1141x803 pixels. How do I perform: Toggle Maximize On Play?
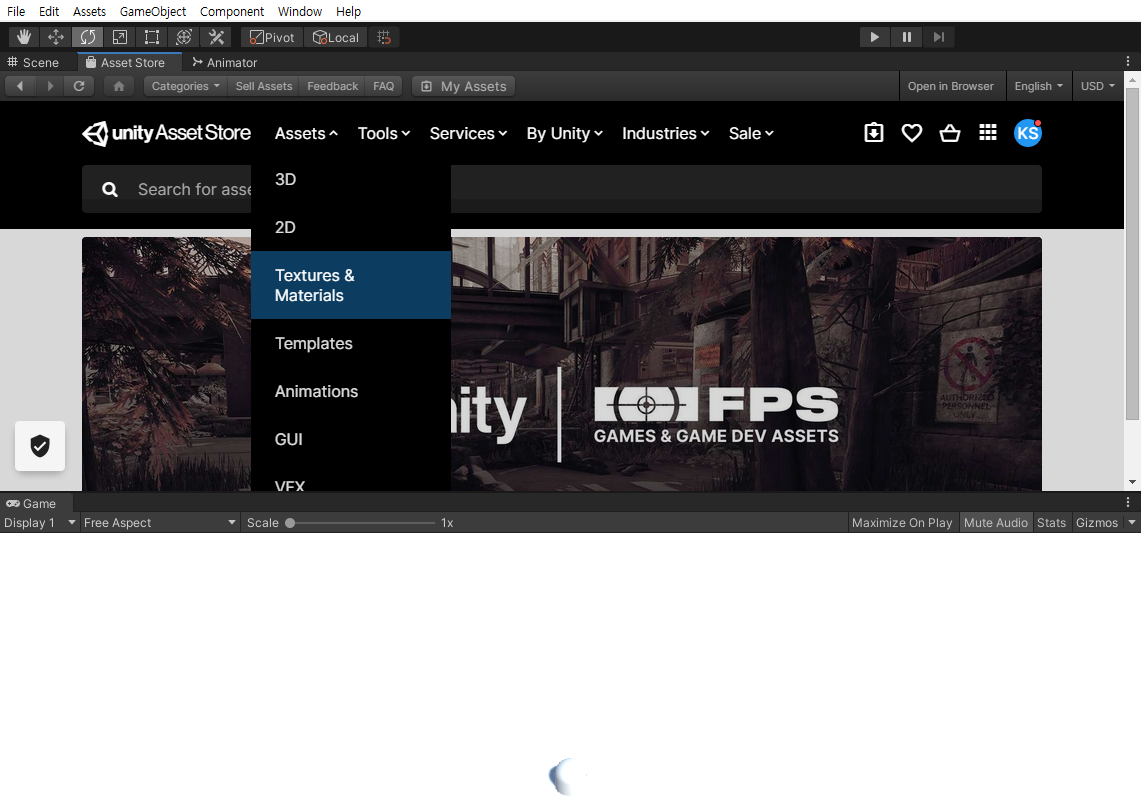(902, 522)
